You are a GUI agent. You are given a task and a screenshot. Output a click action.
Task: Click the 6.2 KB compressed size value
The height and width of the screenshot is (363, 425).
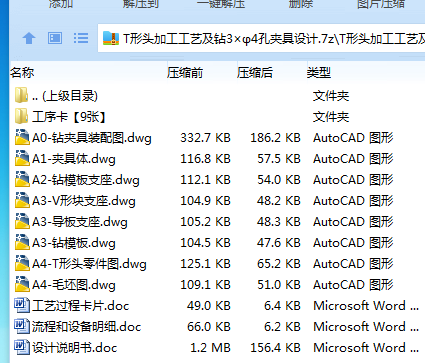(x=282, y=327)
